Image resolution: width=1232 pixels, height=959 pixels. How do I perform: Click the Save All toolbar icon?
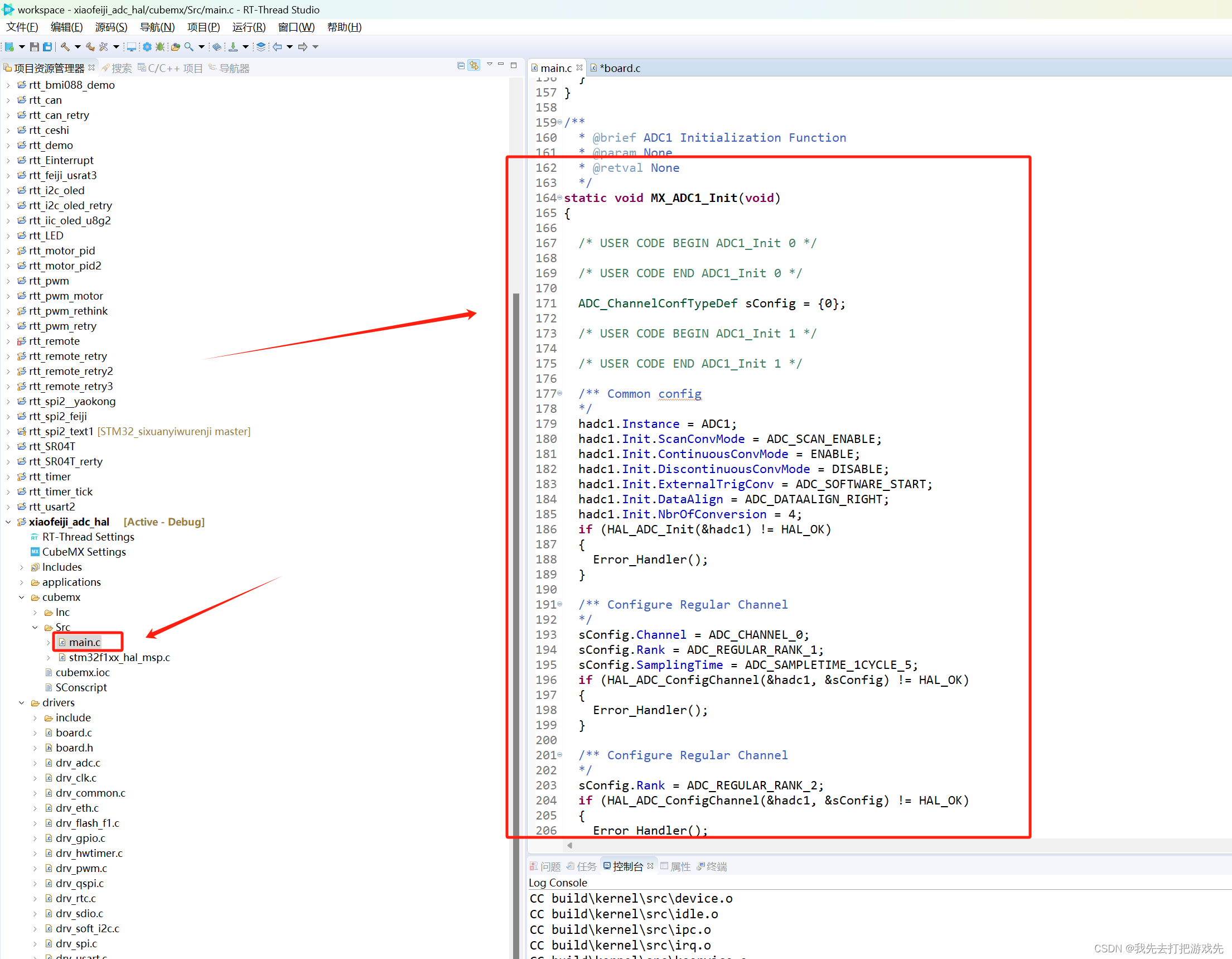[x=47, y=47]
